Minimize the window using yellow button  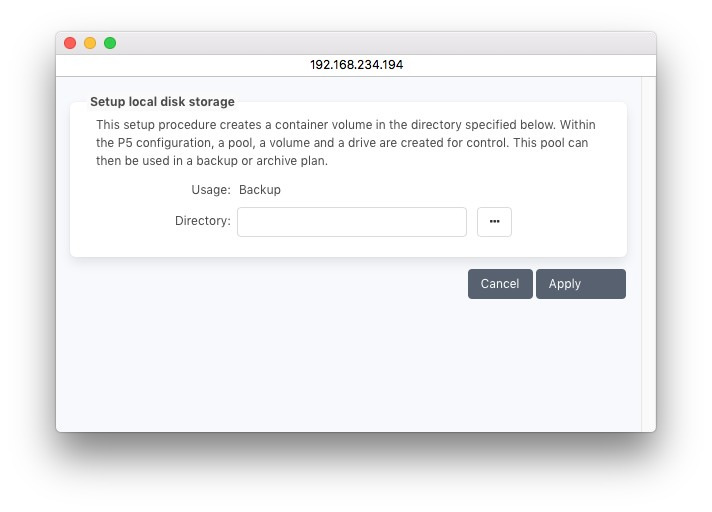[90, 43]
